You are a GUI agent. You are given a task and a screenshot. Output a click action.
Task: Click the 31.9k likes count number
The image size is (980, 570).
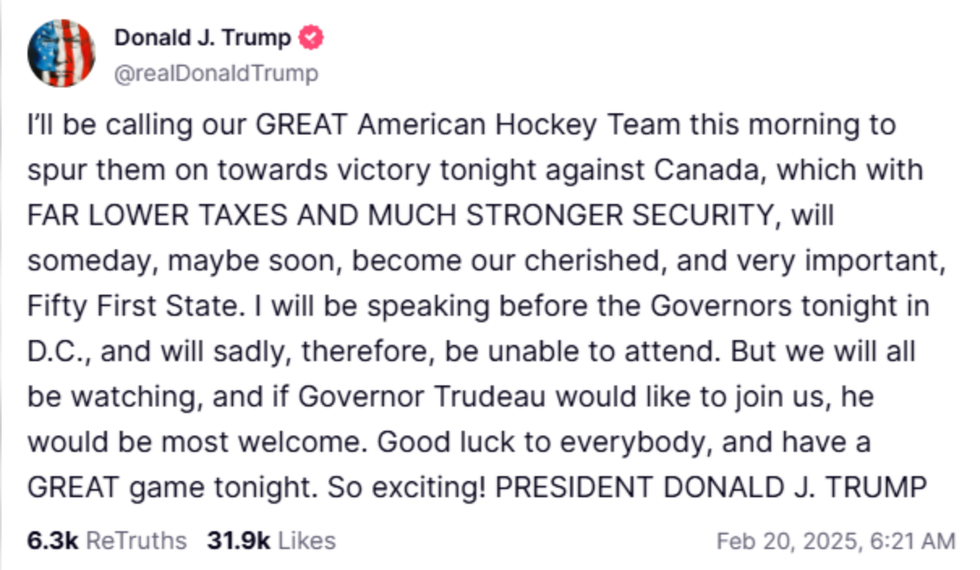pyautogui.click(x=238, y=541)
